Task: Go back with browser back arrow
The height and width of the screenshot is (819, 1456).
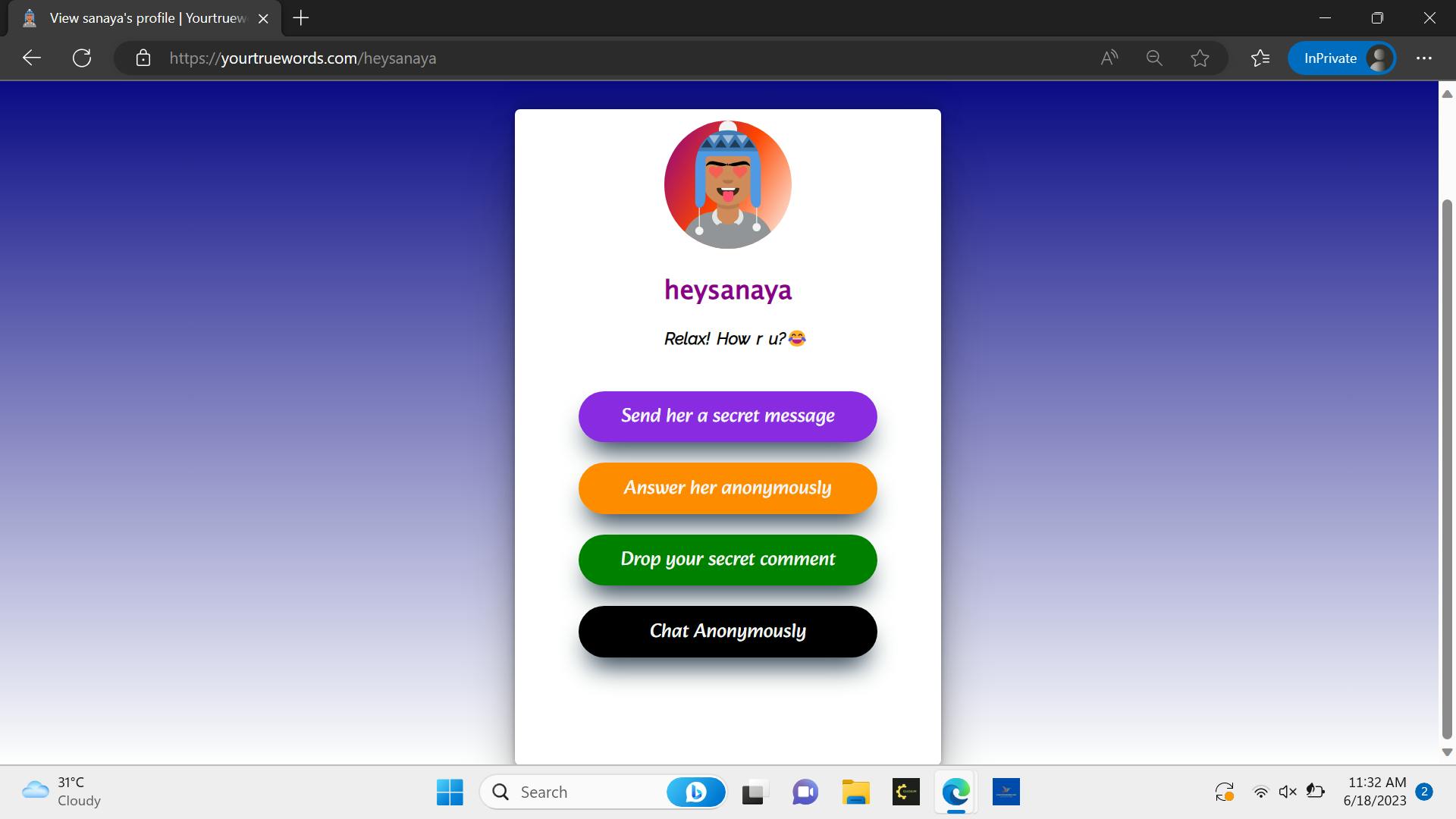Action: click(x=32, y=58)
